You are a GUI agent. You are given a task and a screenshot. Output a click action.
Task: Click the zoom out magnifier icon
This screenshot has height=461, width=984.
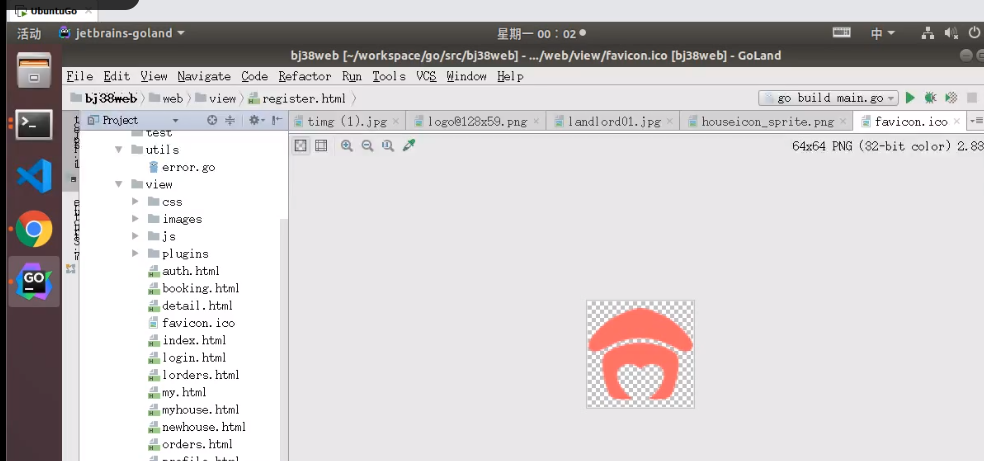pos(367,146)
